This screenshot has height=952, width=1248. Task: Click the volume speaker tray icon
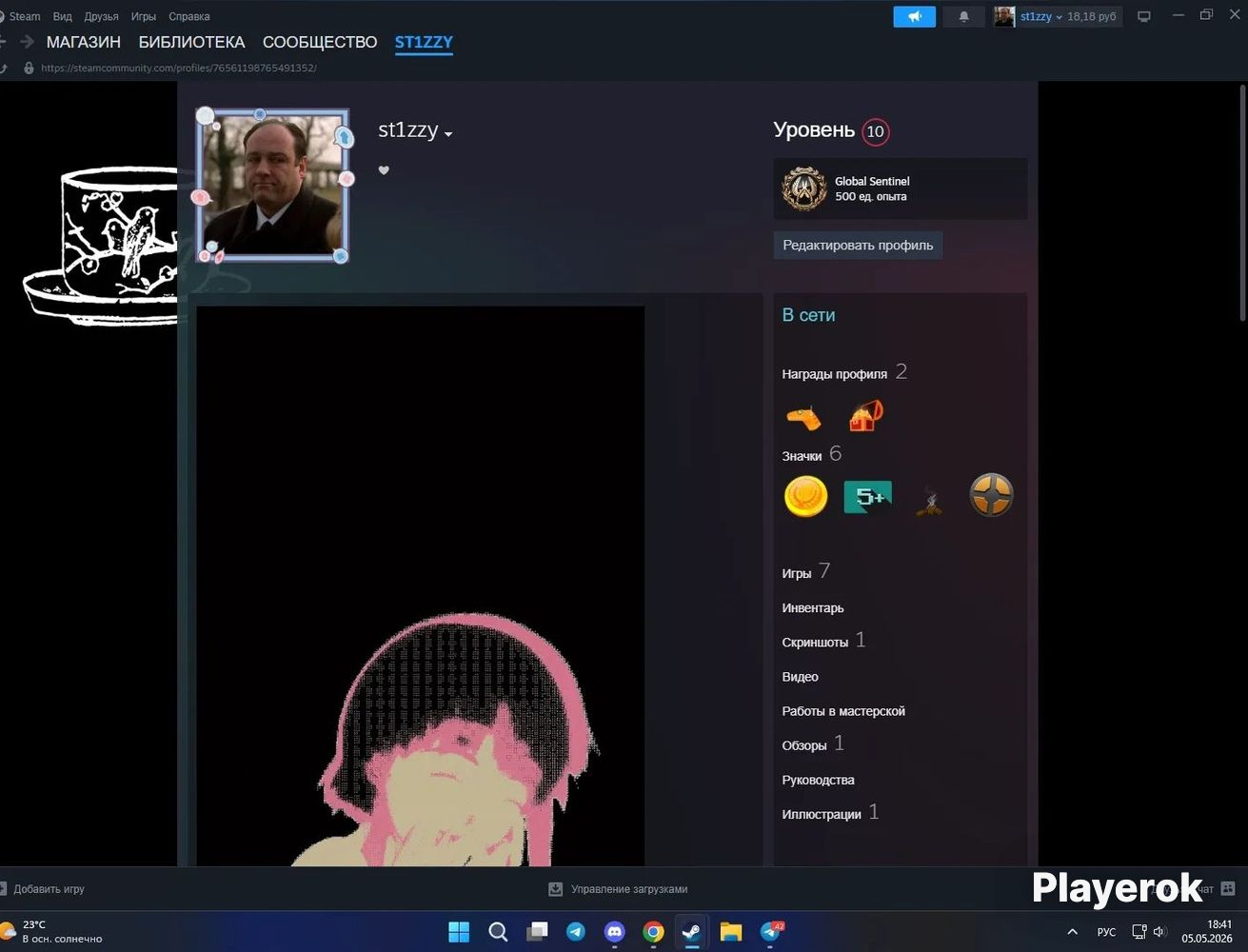click(1159, 932)
